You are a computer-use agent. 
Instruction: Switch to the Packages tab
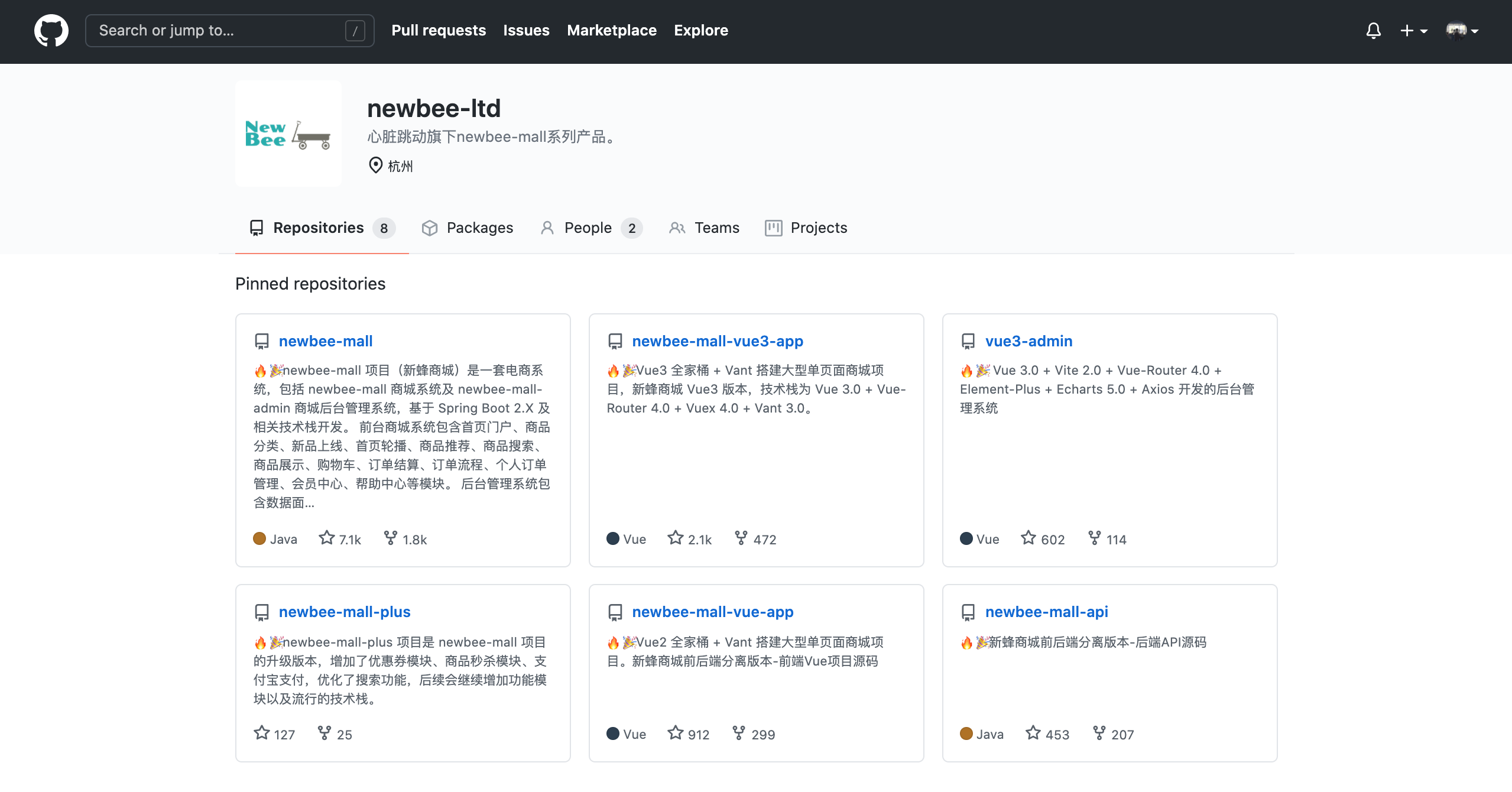click(x=467, y=228)
